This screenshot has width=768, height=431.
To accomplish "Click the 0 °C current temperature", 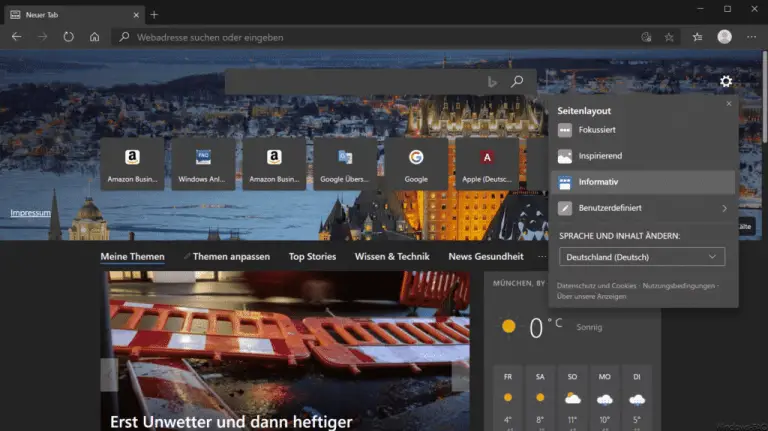I will click(x=545, y=327).
